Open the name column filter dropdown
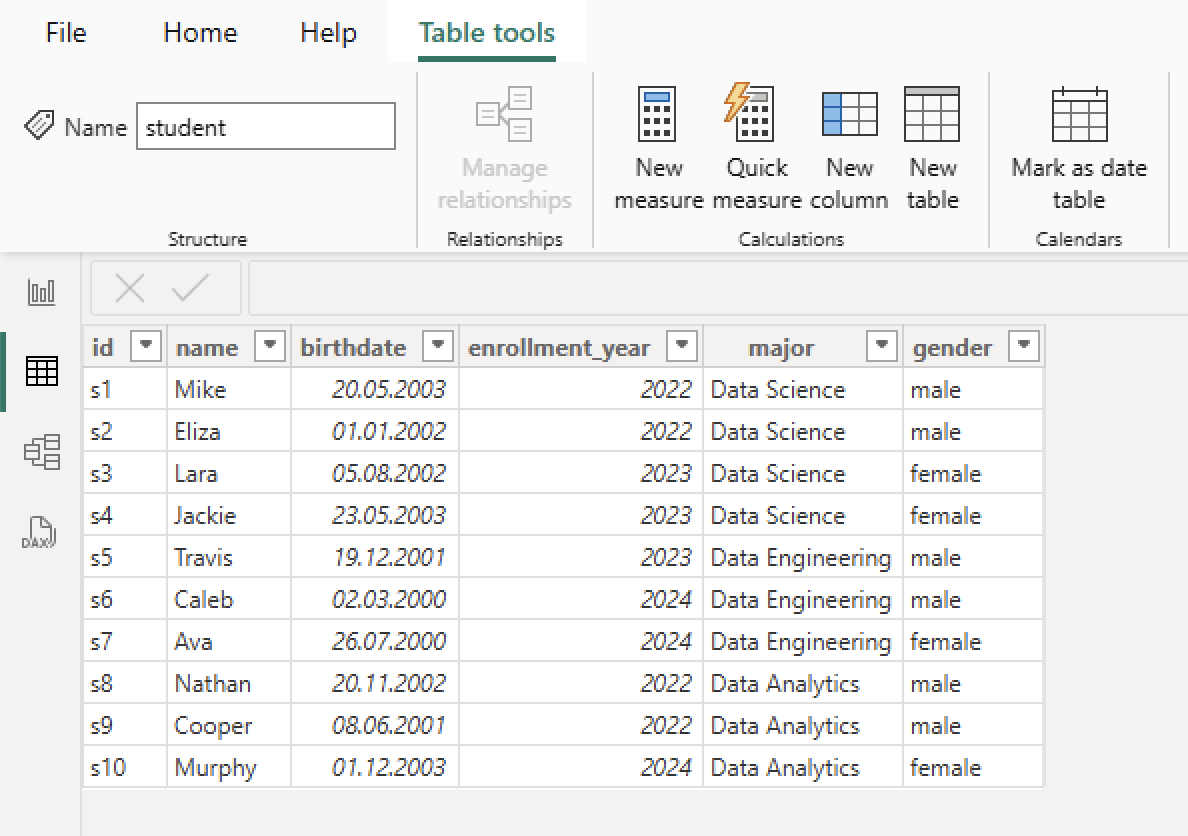 click(270, 347)
